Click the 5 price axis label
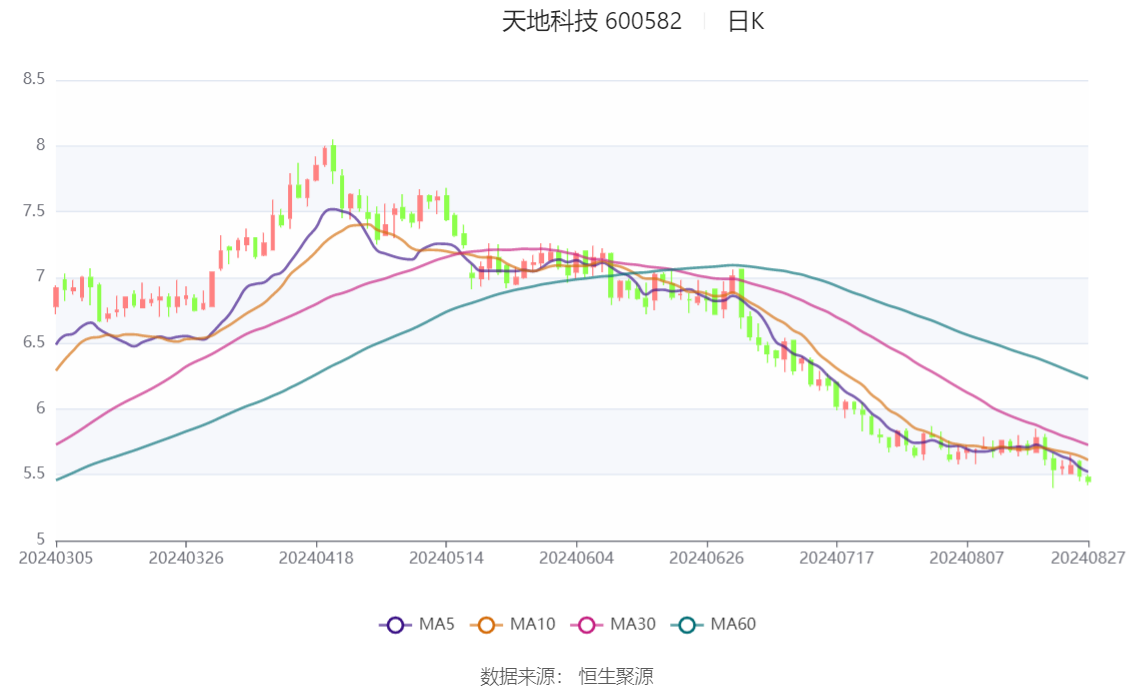Viewport: 1134px width, 689px height. 40,540
